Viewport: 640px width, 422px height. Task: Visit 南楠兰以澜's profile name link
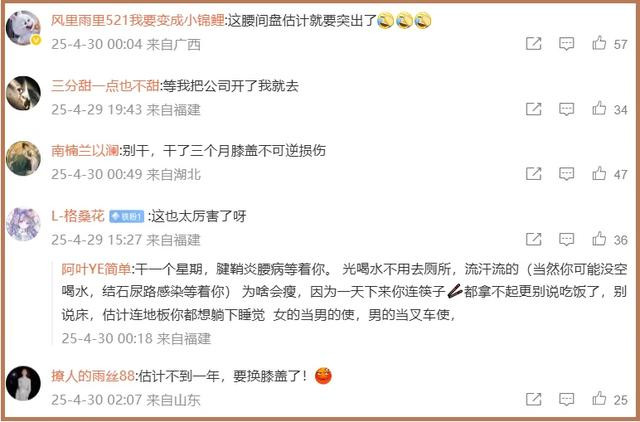tap(85, 151)
